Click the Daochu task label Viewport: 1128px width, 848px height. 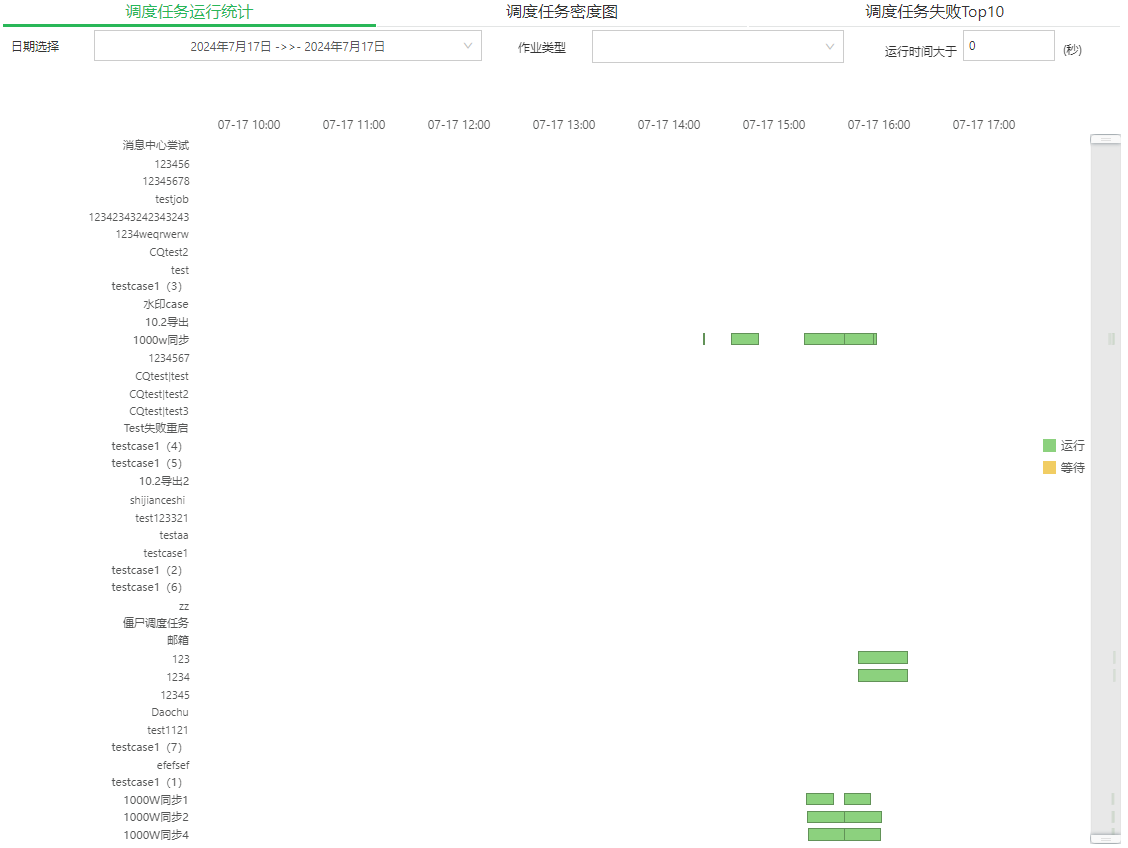170,712
